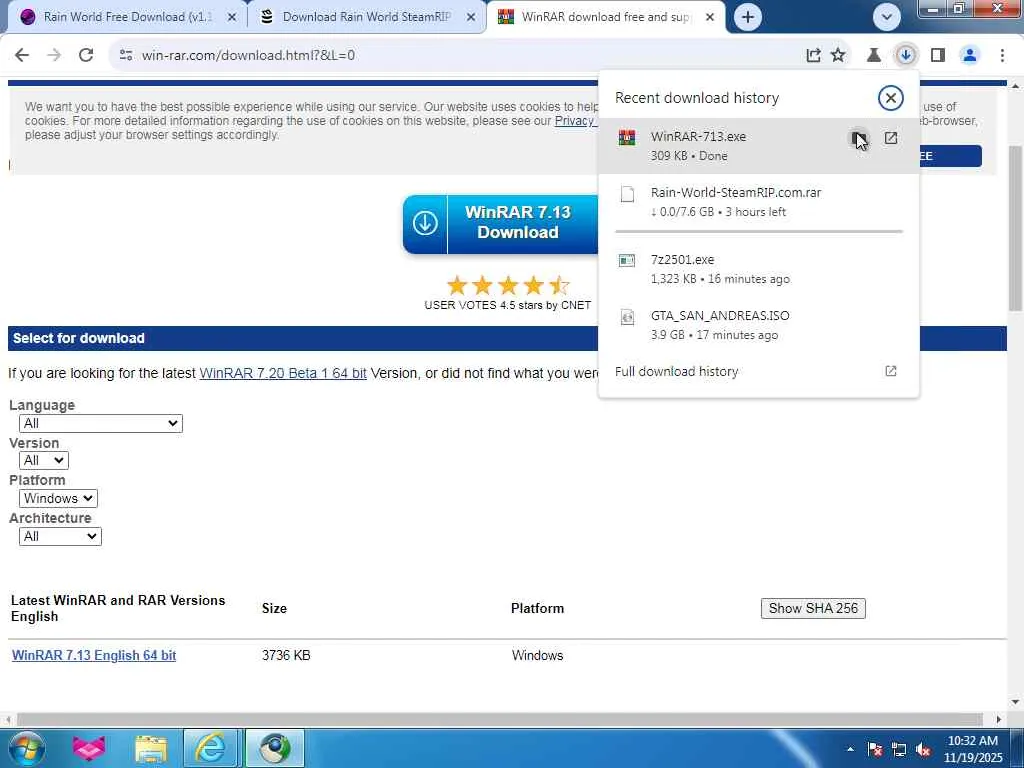Open the Privacy policy link in cookie notice
This screenshot has height=768, width=1024.
click(x=575, y=121)
